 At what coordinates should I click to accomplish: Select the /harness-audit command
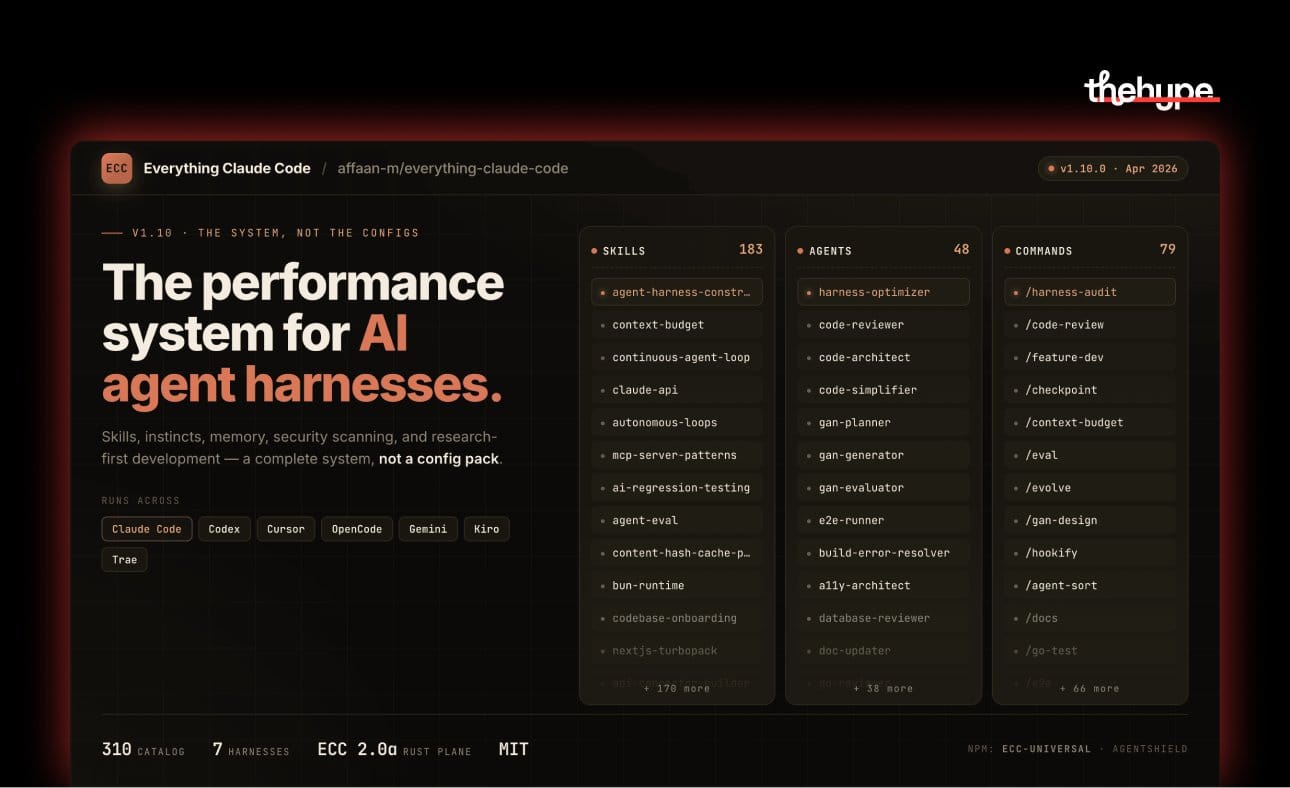[x=1090, y=292]
